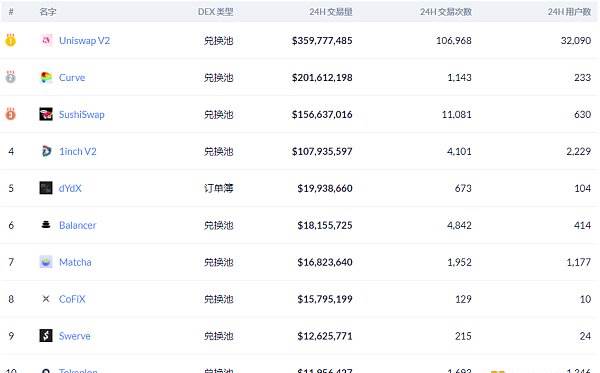Screen dimensions: 600x373
Task: Open the 1inch V2 link
Action: point(78,151)
